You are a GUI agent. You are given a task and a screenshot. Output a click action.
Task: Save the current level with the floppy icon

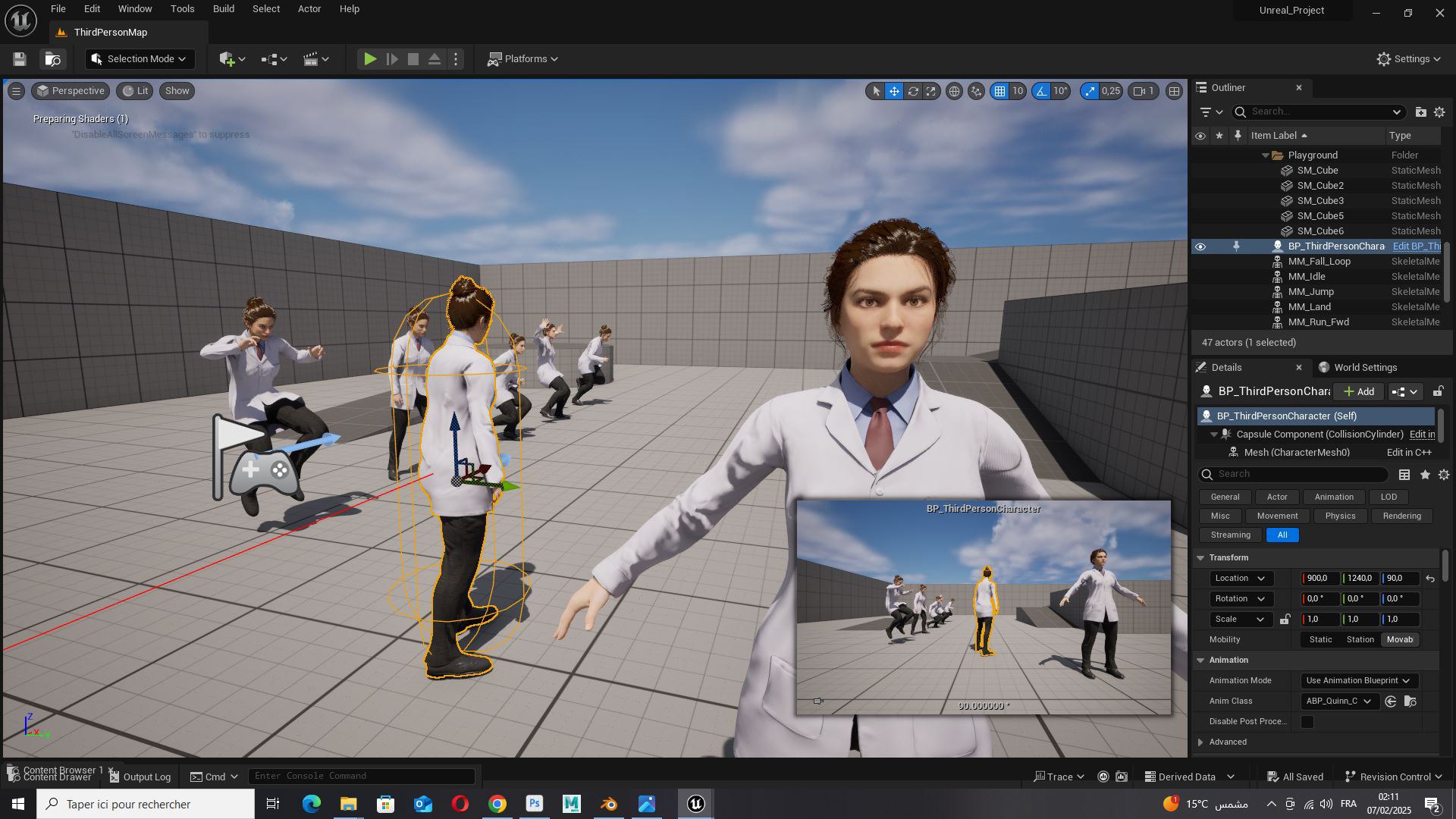pyautogui.click(x=20, y=59)
